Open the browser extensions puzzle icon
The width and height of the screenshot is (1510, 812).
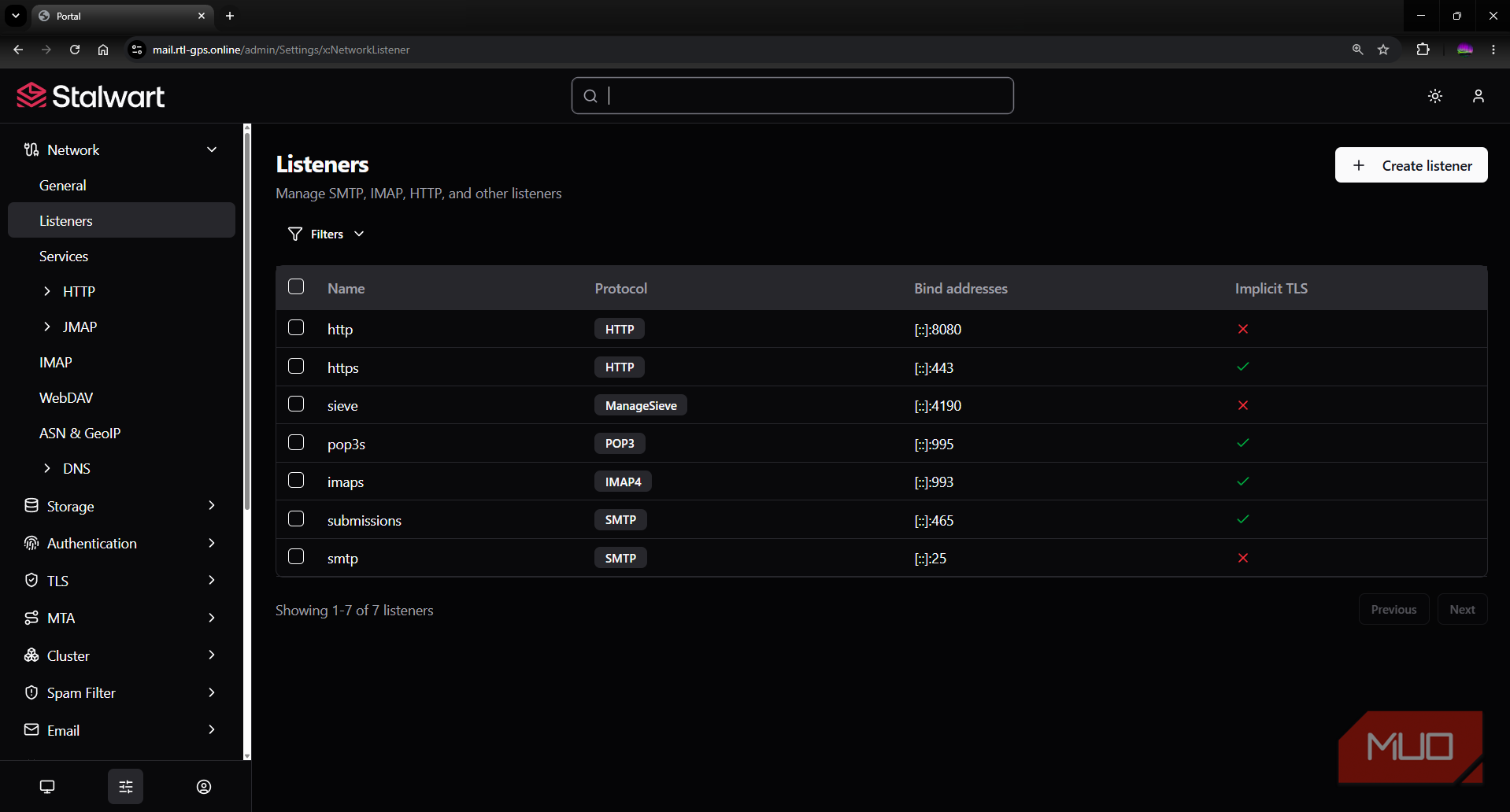pos(1423,50)
